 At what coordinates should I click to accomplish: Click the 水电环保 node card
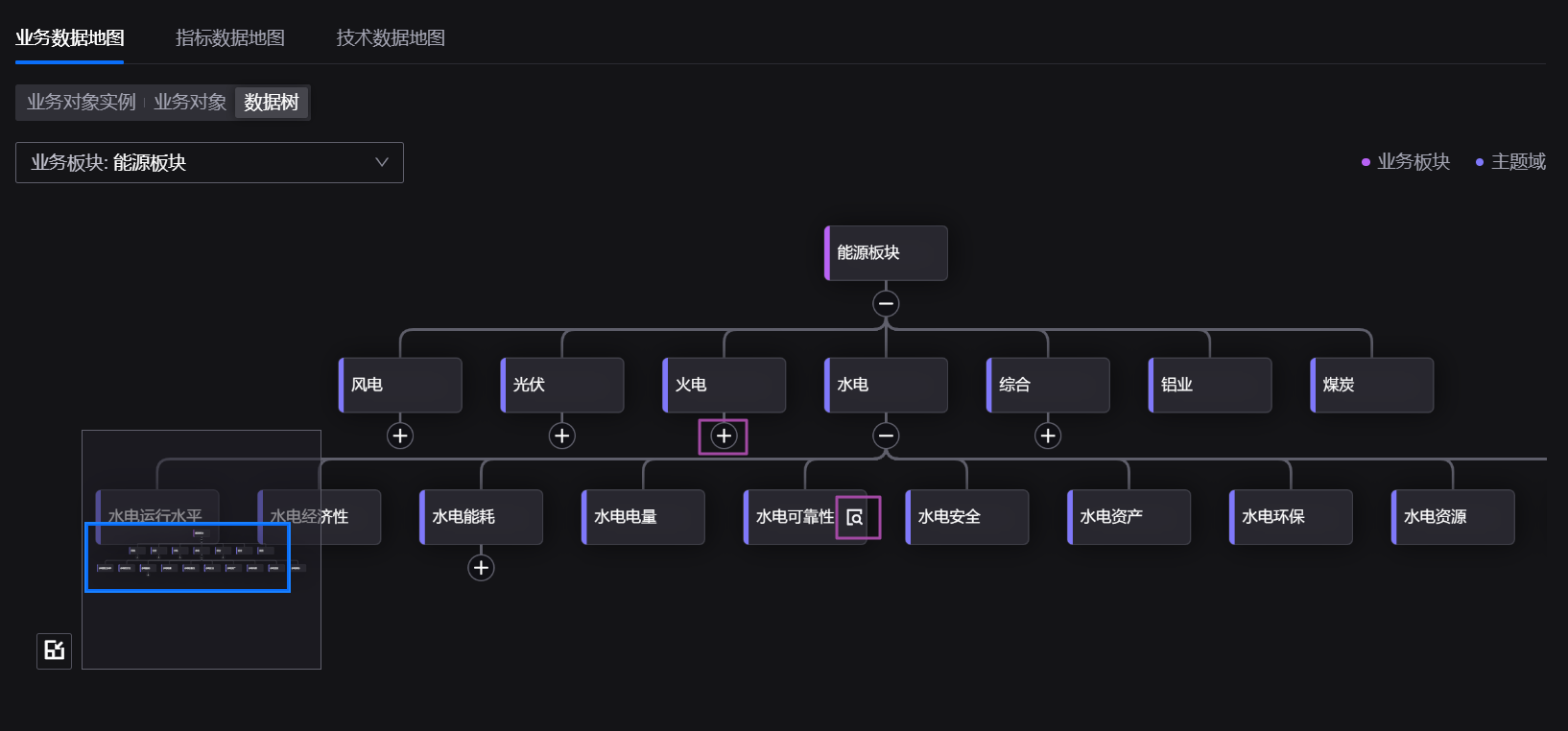pyautogui.click(x=1292, y=517)
